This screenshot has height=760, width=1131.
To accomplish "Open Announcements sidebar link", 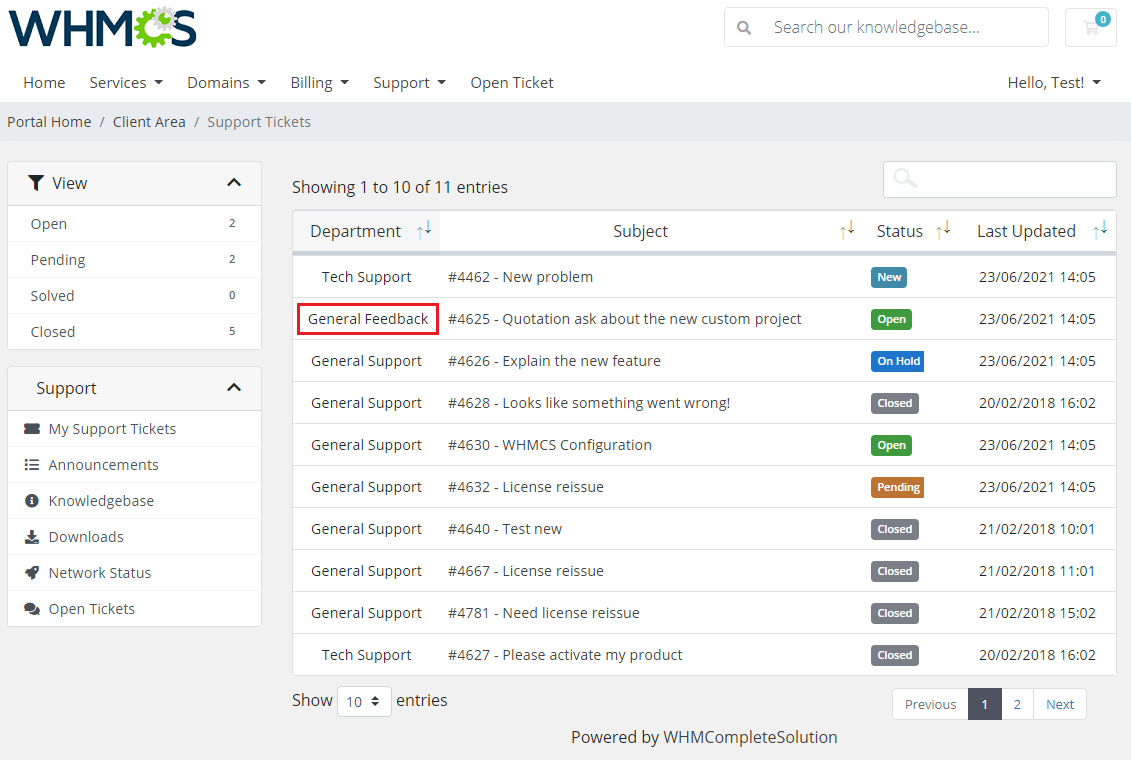I will (103, 465).
